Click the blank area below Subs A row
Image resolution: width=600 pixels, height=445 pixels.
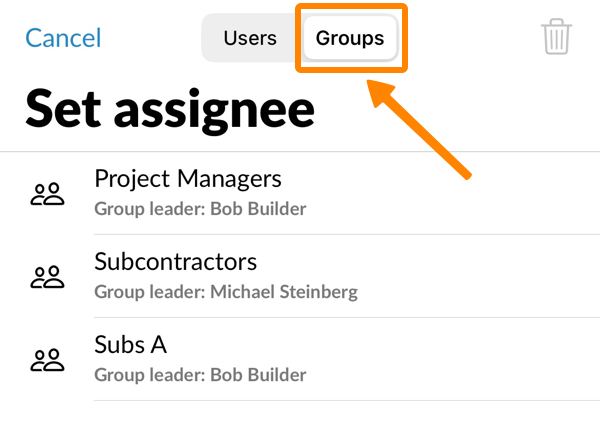click(300, 424)
